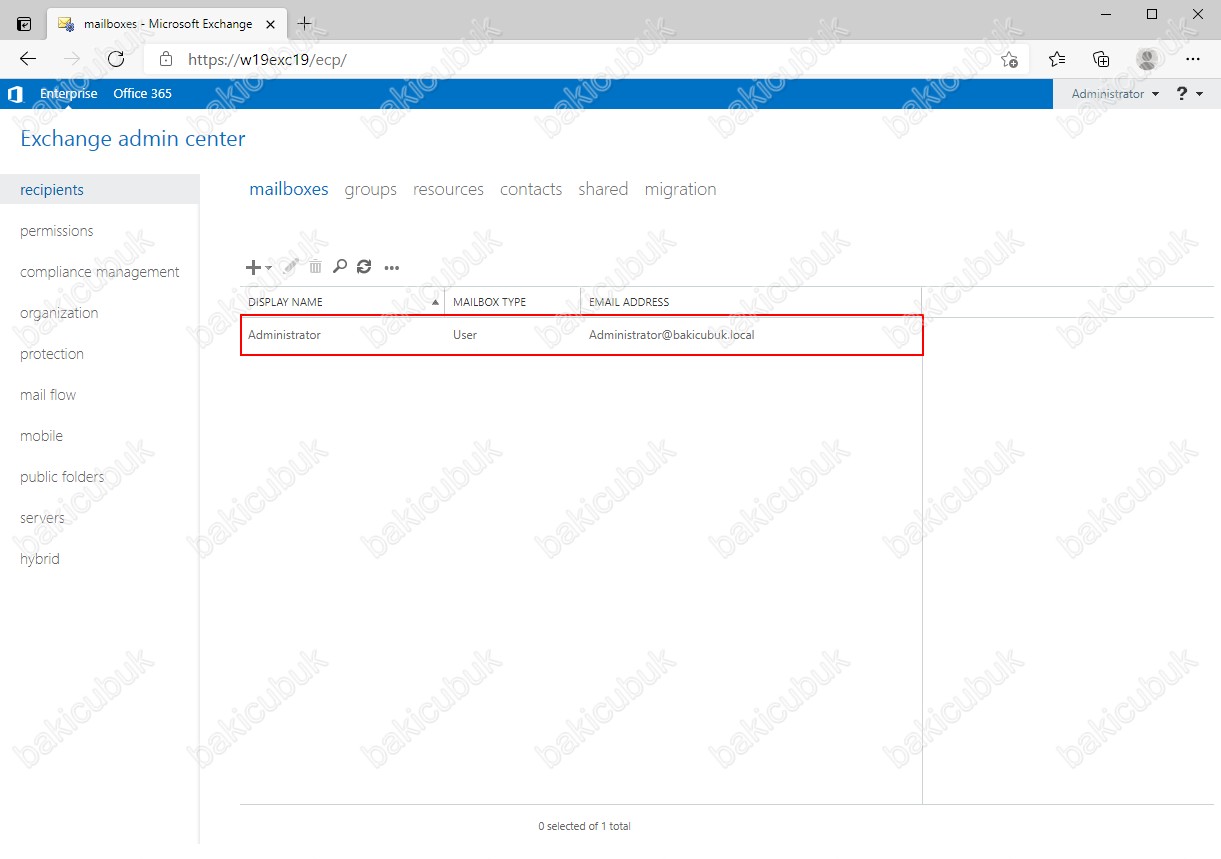
Task: Open the migration tab
Action: [x=680, y=189]
